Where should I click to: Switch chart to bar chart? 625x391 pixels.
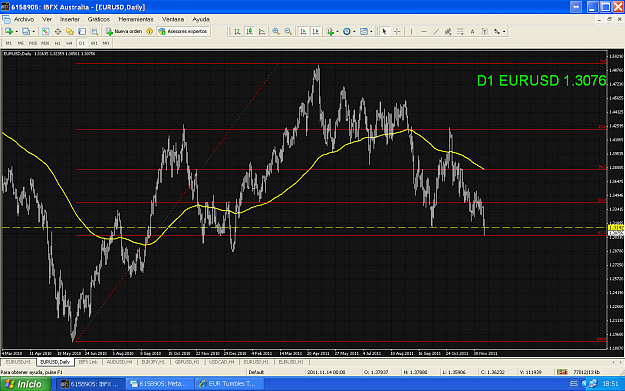[238, 31]
